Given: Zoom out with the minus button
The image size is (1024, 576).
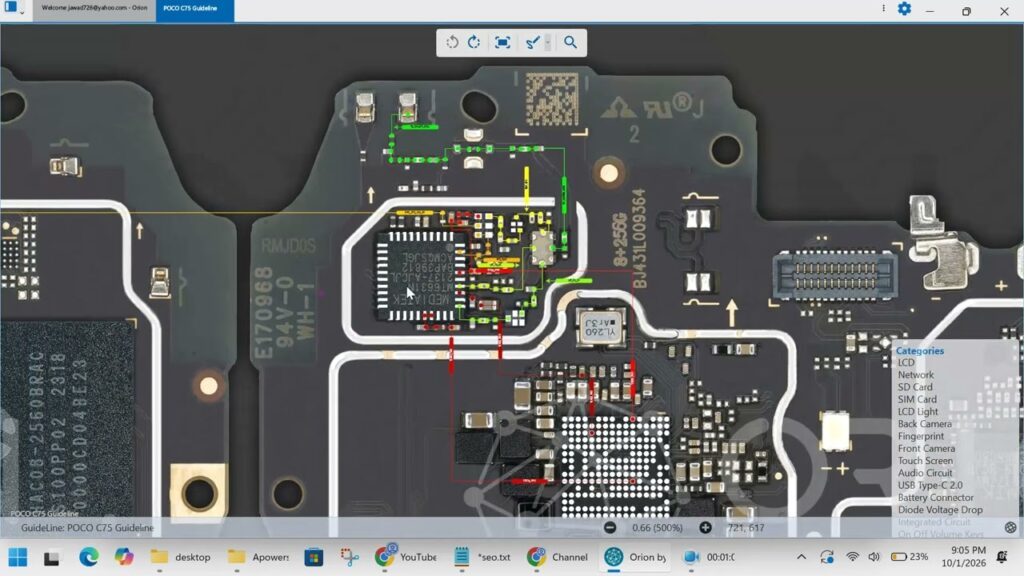Looking at the screenshot, I should click(610, 528).
